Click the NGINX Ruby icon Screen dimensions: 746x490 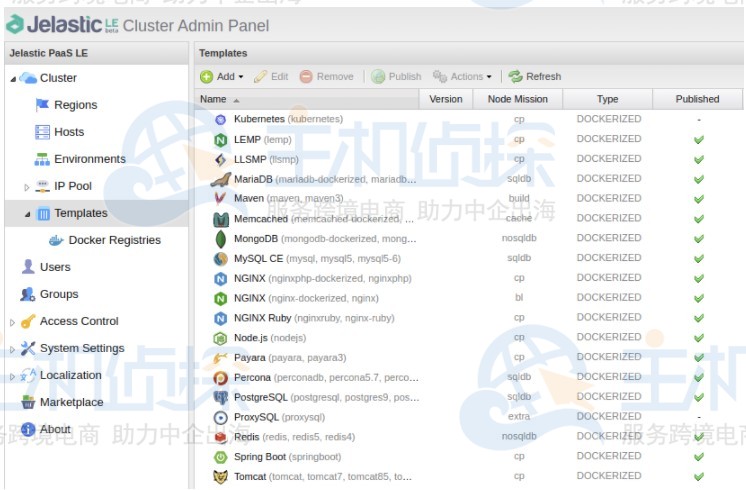tap(220, 318)
